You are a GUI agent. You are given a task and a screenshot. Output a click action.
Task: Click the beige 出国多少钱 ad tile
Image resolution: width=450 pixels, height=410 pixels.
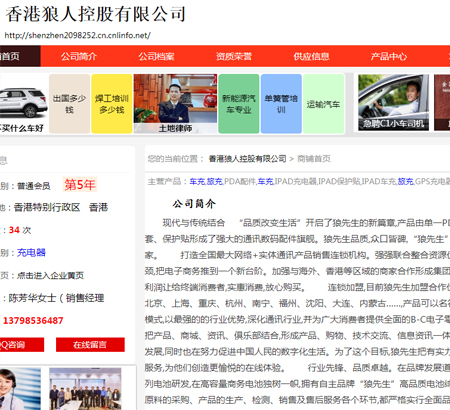(69, 104)
